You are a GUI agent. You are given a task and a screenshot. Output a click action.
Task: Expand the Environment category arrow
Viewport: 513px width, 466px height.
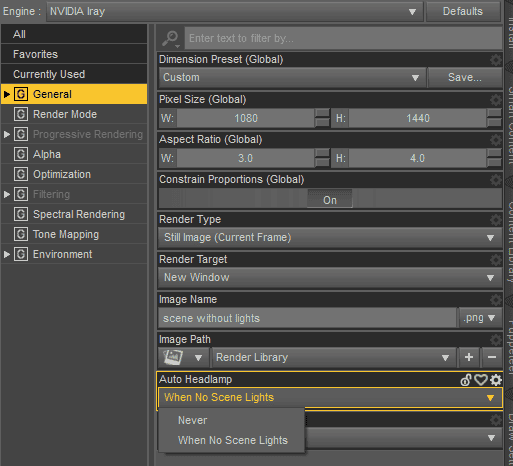(6, 254)
